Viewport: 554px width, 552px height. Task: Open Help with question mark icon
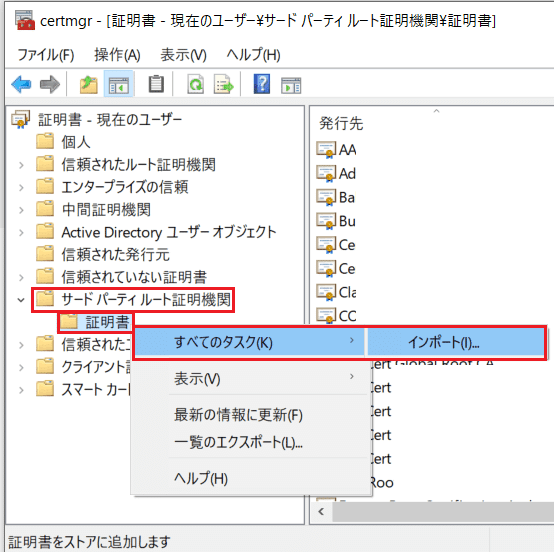pos(262,84)
